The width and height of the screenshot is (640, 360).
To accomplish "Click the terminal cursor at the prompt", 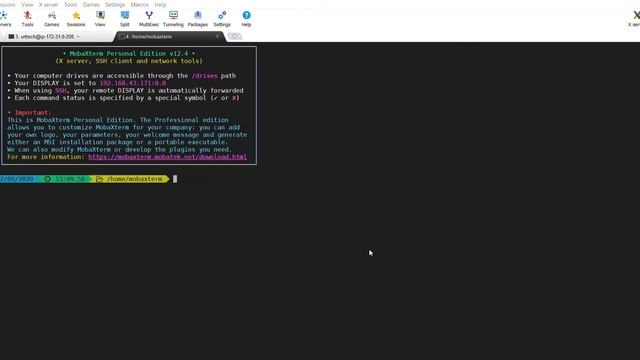I will (175, 179).
